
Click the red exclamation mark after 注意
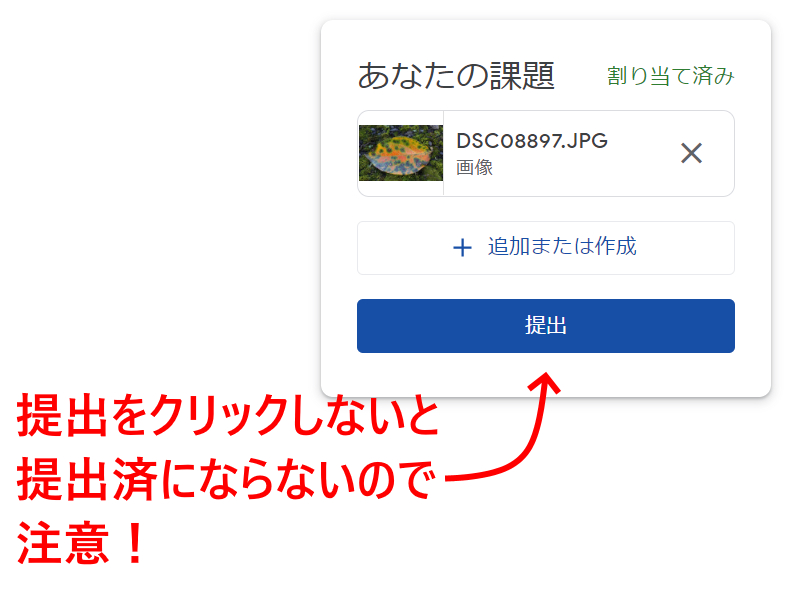(135, 542)
